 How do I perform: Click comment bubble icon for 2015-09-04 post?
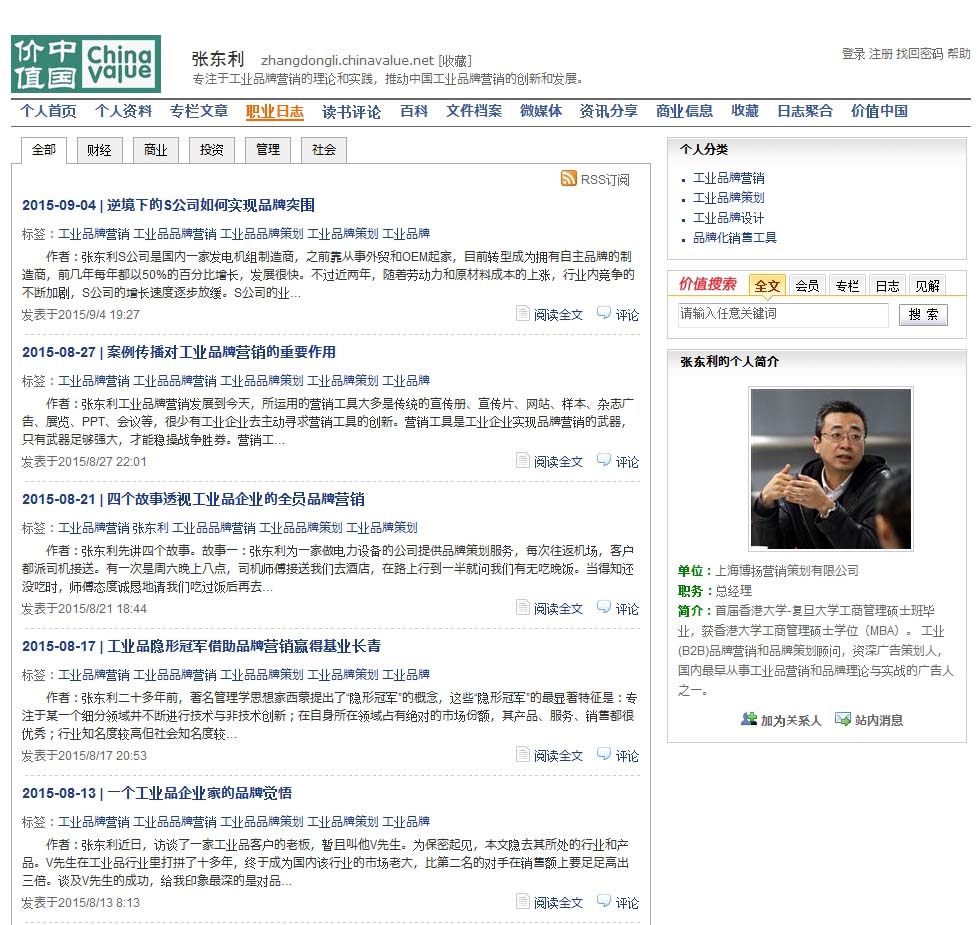pos(603,314)
